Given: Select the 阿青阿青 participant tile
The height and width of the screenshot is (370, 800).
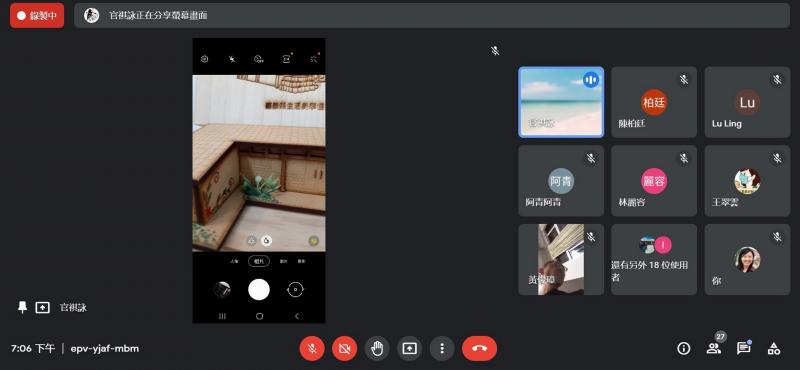Looking at the screenshot, I should pyautogui.click(x=561, y=181).
